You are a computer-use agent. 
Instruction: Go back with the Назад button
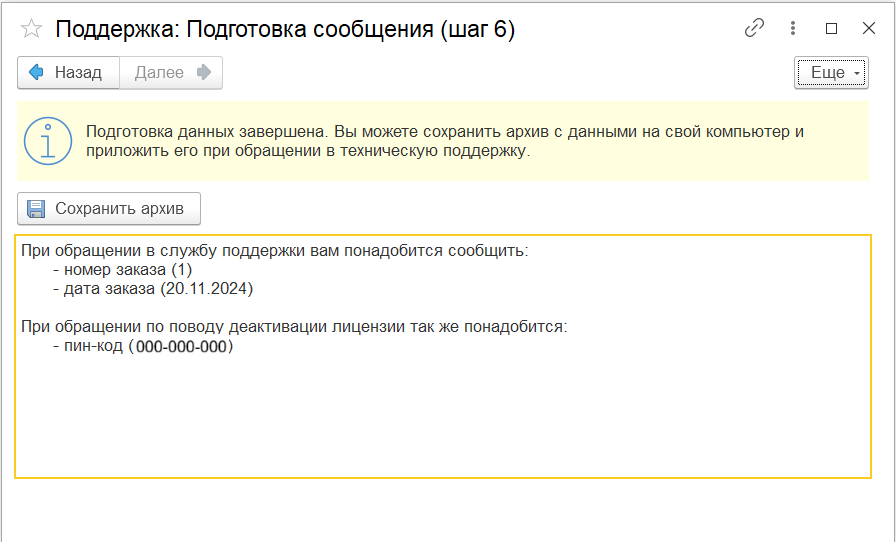point(68,73)
